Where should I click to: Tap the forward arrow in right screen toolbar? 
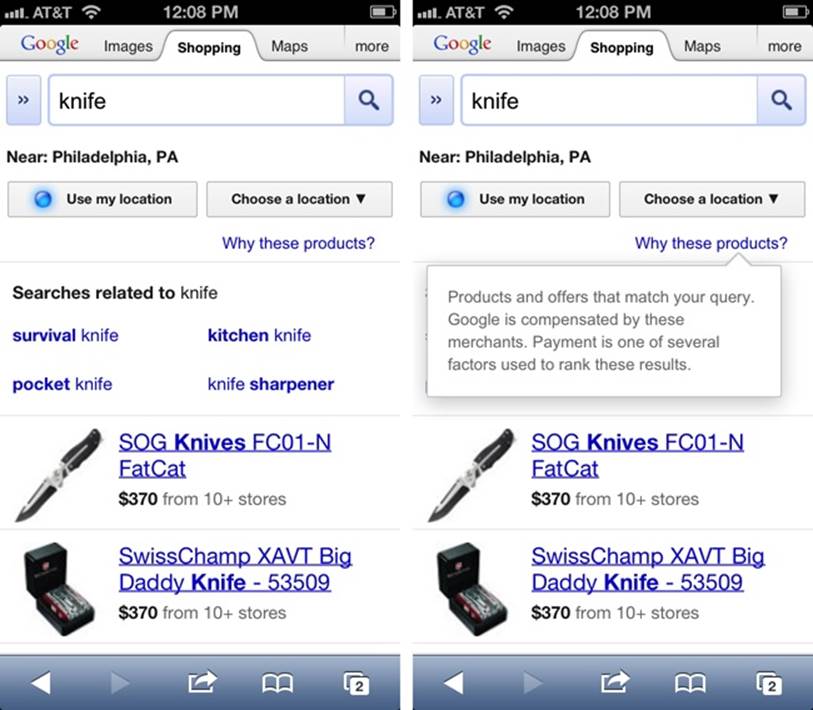pos(532,683)
